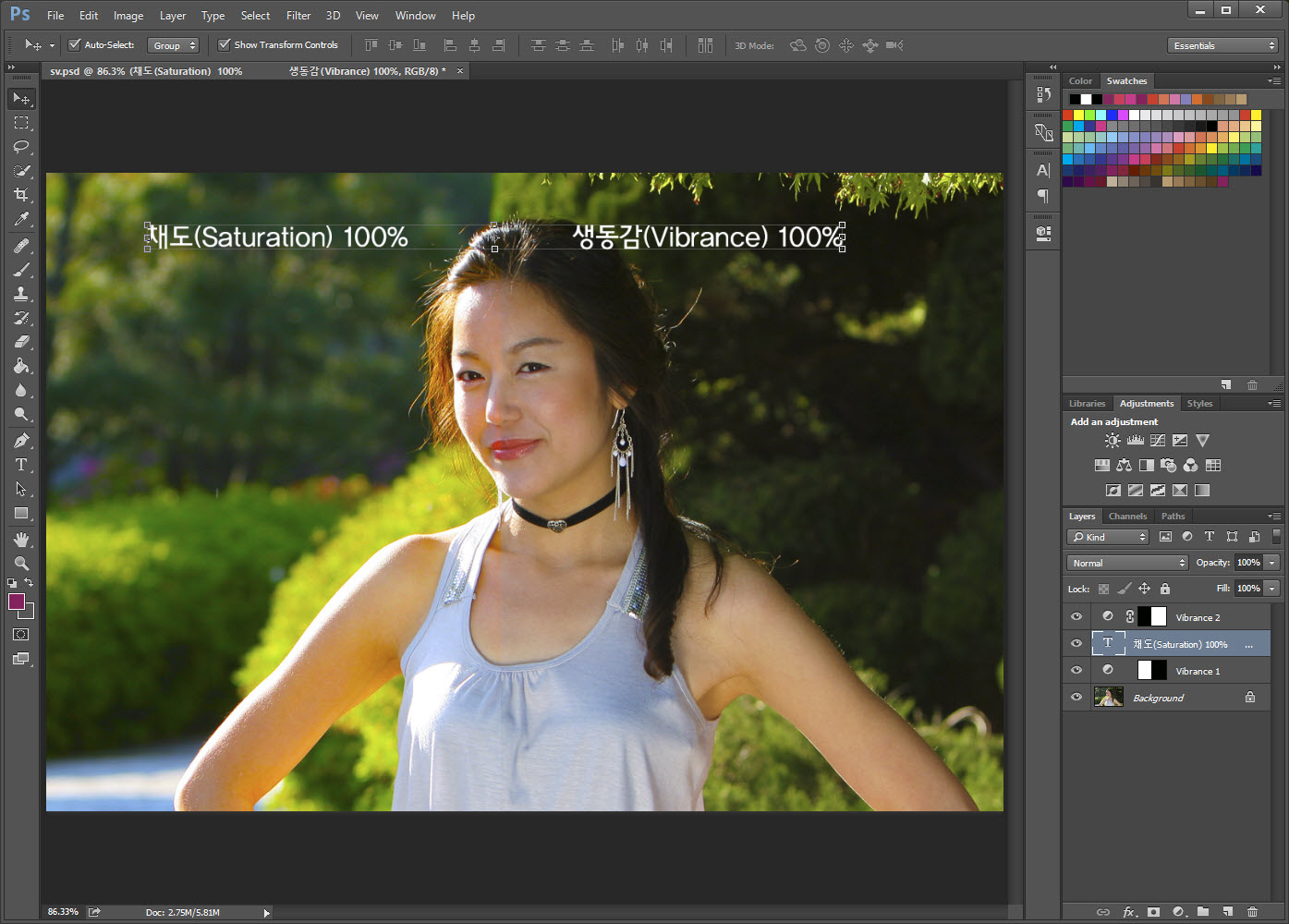This screenshot has height=924, width=1289.
Task: Add a Vibrance adjustment layer
Action: click(x=1202, y=441)
